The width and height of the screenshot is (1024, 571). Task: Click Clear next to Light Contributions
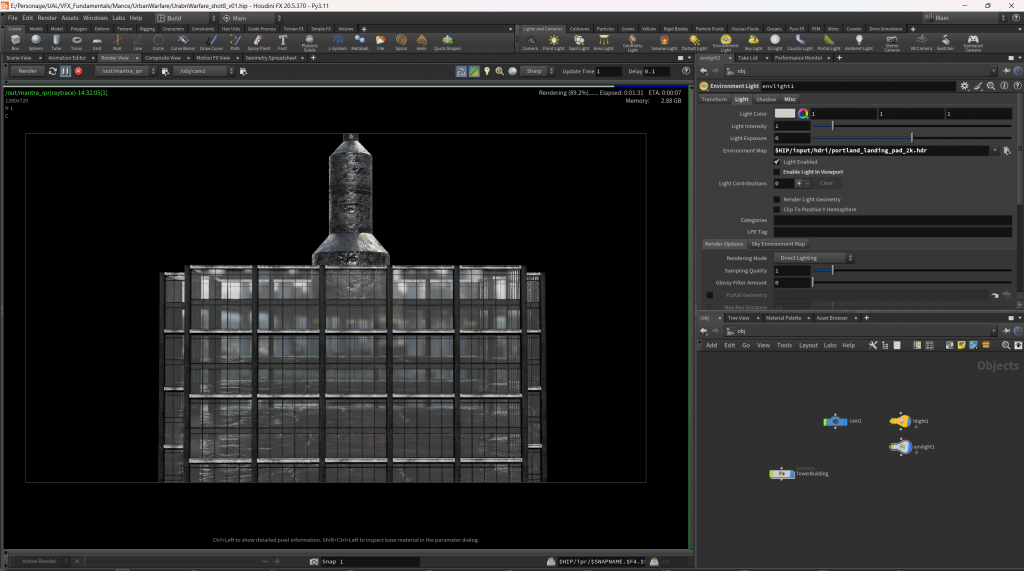[826, 184]
